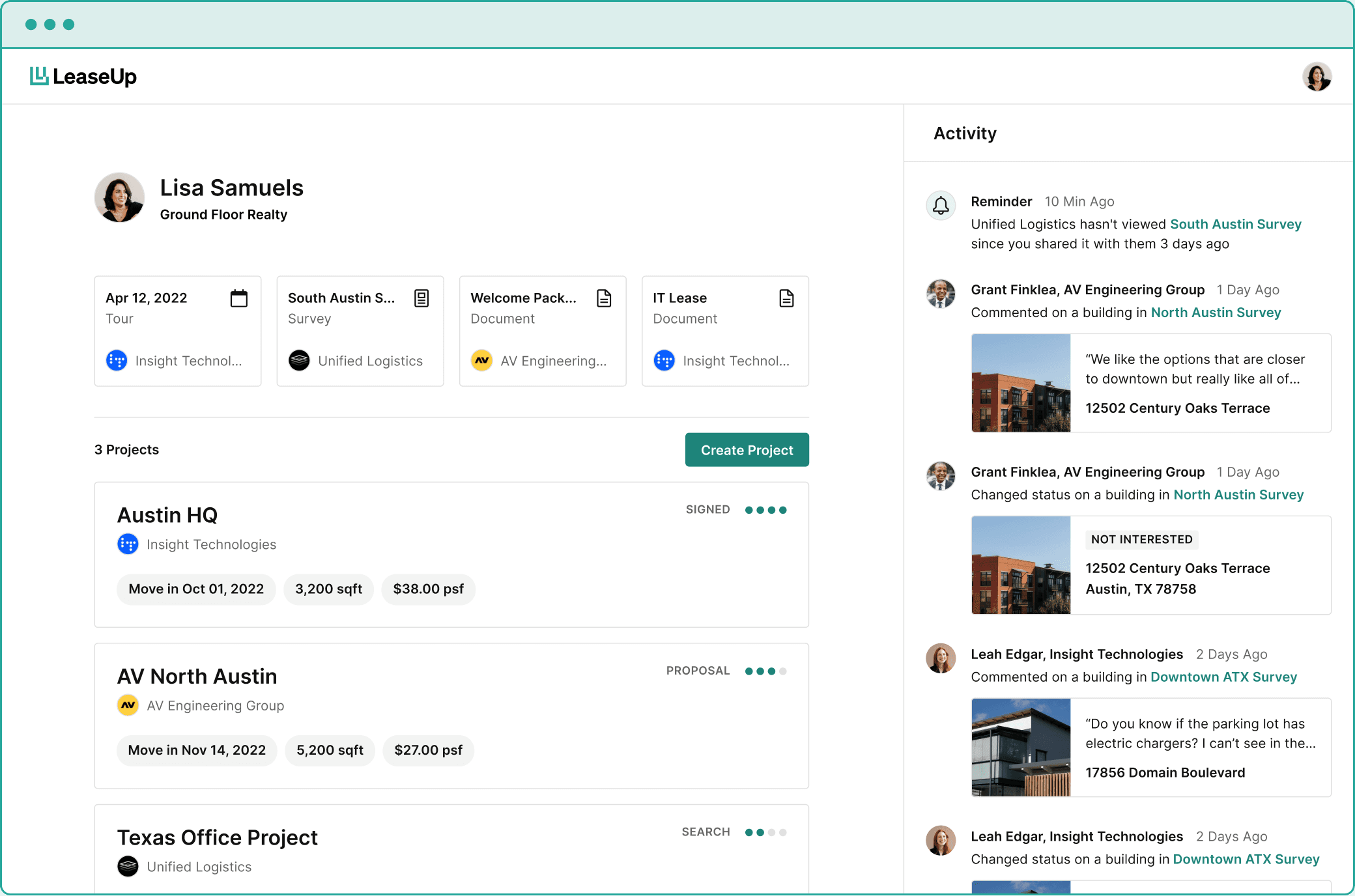Click the NOT INTERESTED status badge
Viewport: 1355px width, 896px height.
coord(1142,539)
